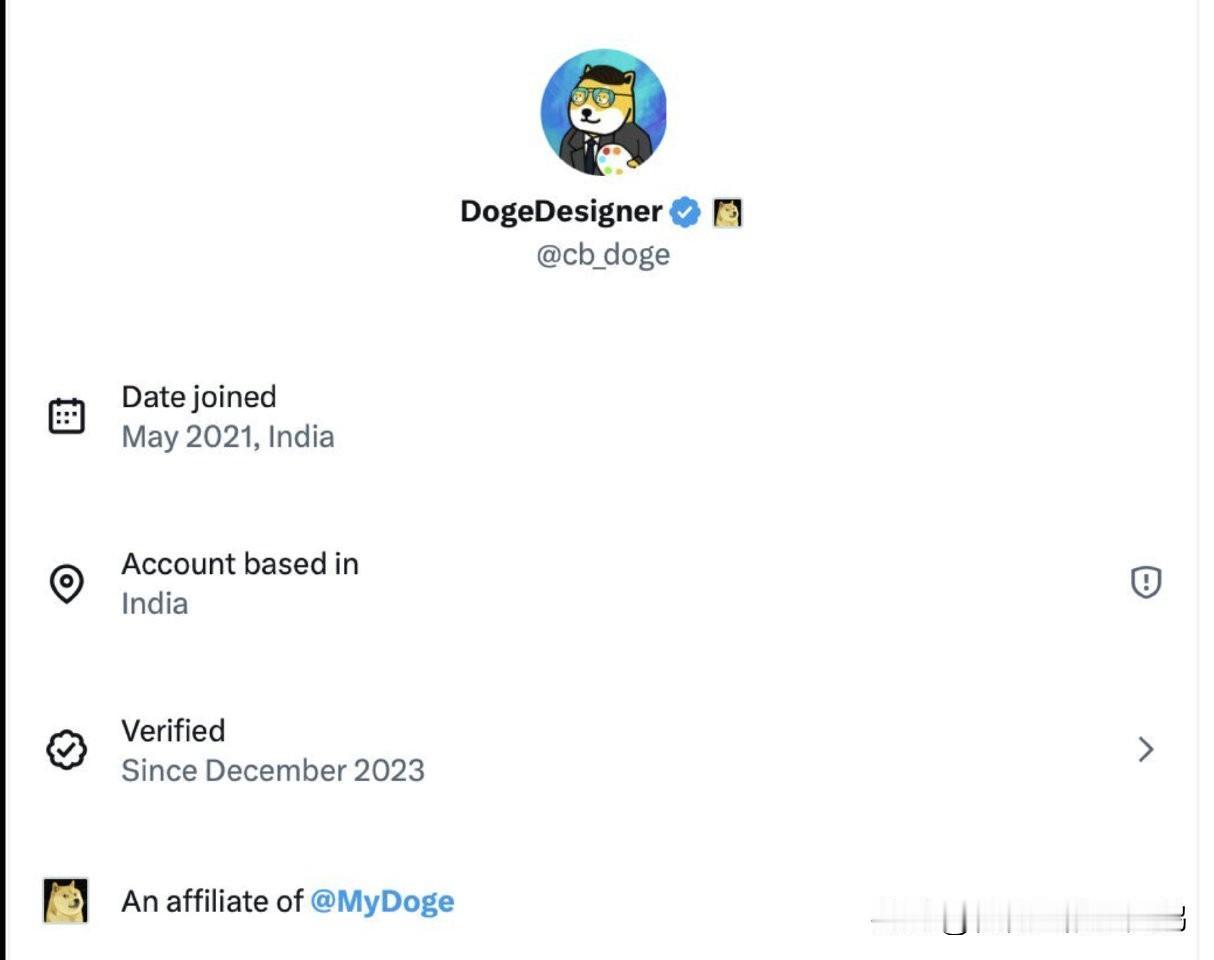1214x960 pixels.
Task: Open the shield info icon for account location
Action: click(1146, 582)
